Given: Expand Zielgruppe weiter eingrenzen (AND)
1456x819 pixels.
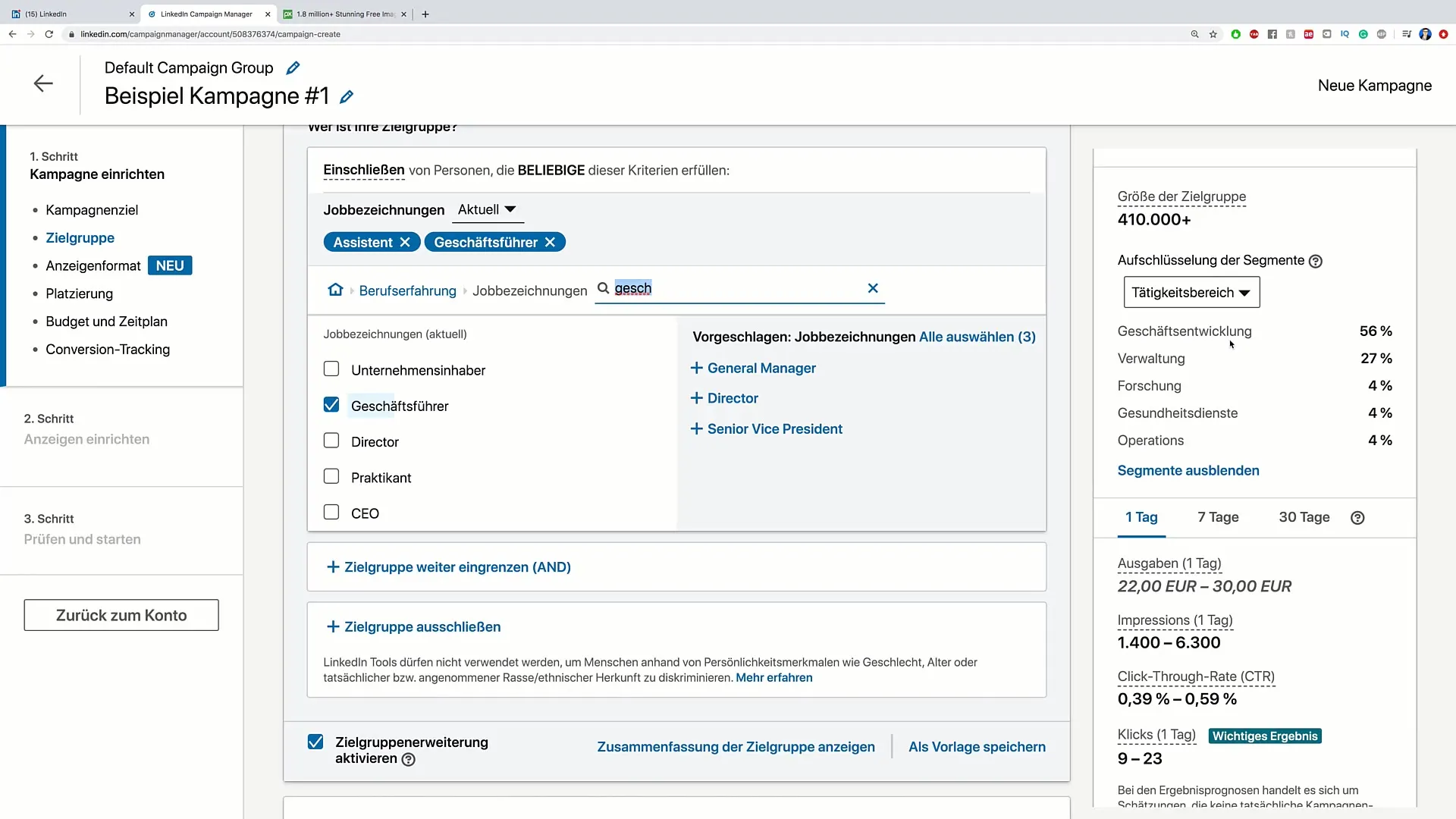Looking at the screenshot, I should (x=449, y=567).
